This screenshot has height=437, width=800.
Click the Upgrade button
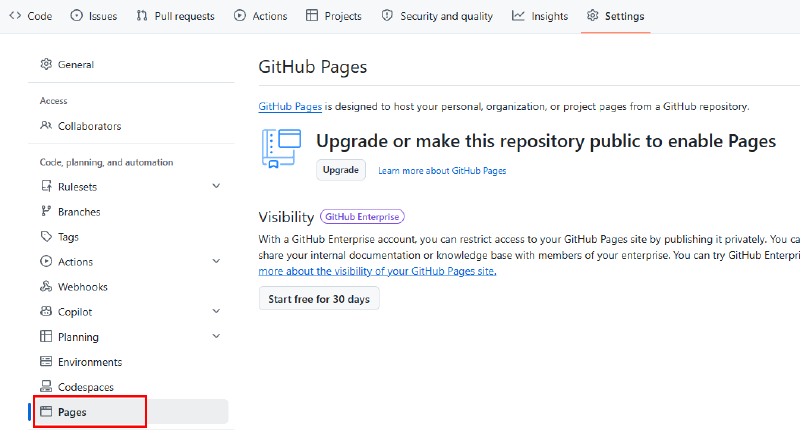tap(341, 170)
